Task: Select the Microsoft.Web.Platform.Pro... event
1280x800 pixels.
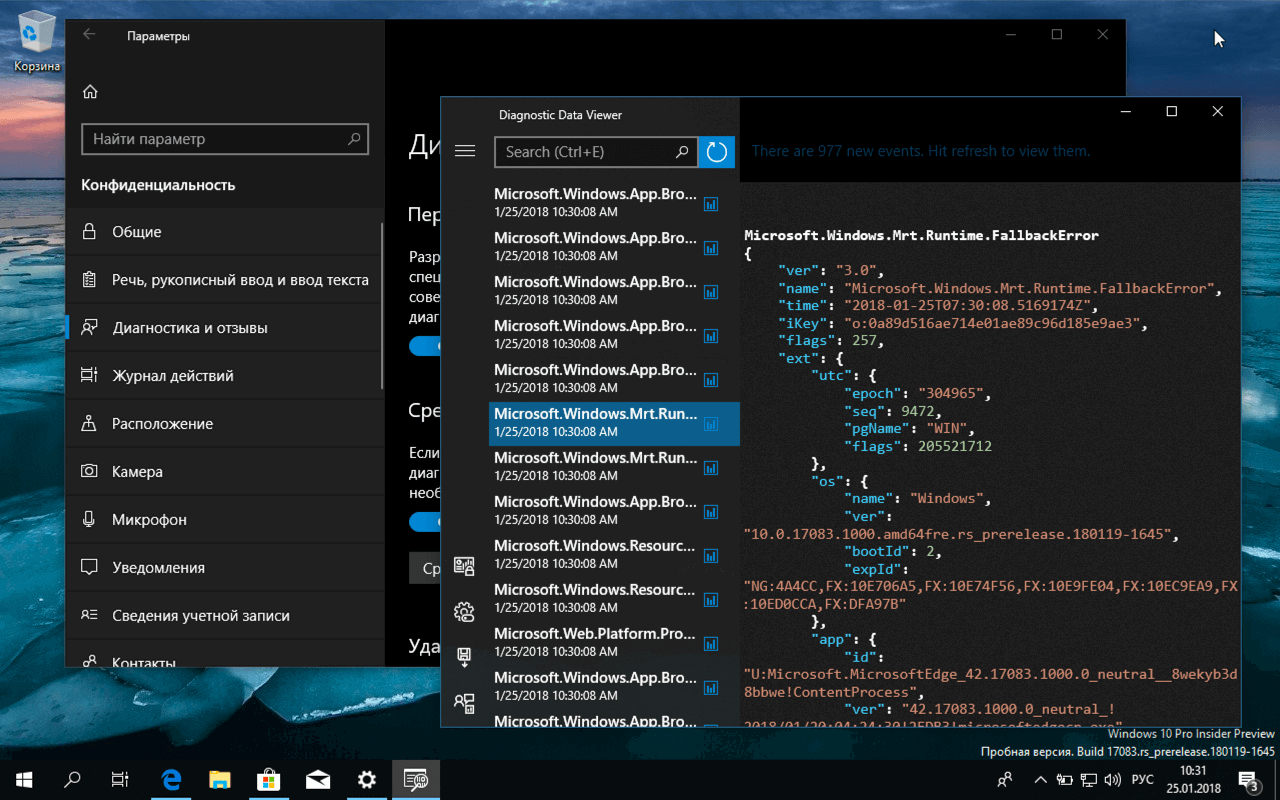Action: 614,643
